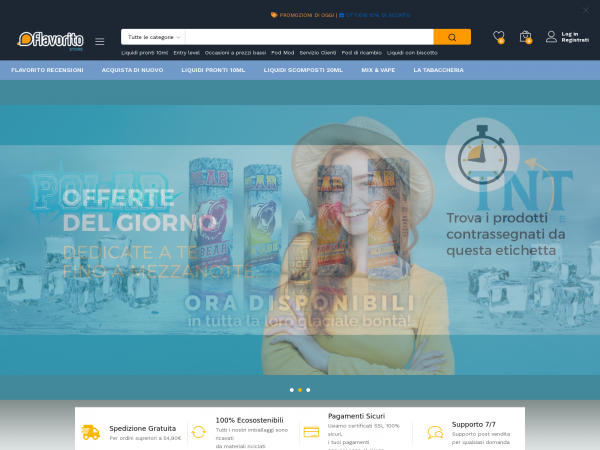Open the hamburger menu
The width and height of the screenshot is (600, 450).
(99, 41)
